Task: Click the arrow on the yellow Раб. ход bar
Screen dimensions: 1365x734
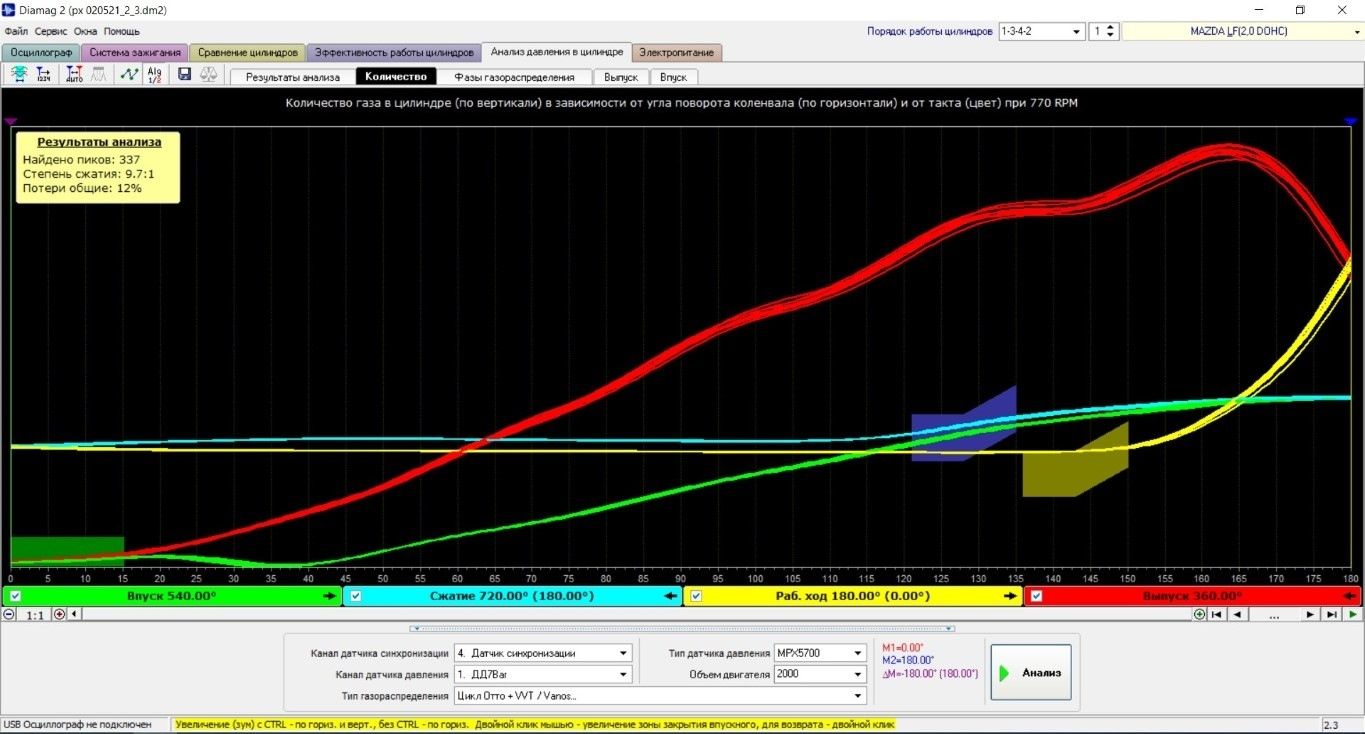Action: (x=1012, y=596)
